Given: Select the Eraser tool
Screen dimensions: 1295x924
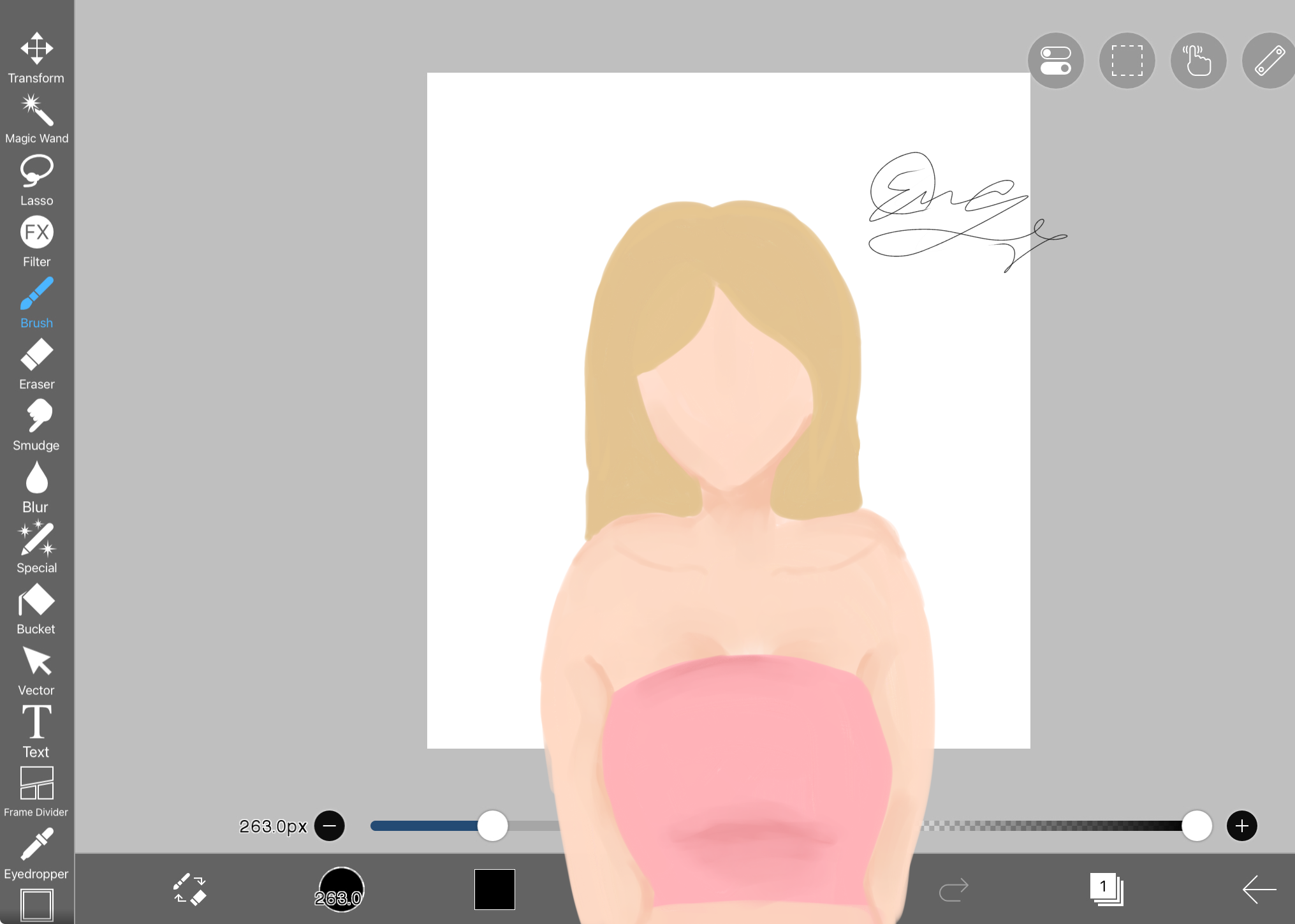Looking at the screenshot, I should point(36,364).
